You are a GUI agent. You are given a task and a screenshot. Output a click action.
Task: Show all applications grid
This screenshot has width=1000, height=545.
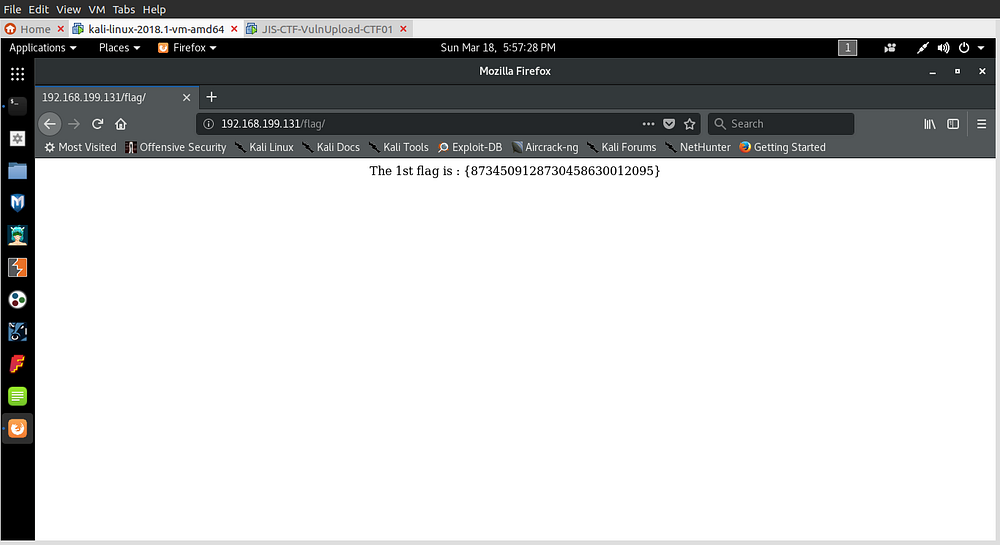17,74
